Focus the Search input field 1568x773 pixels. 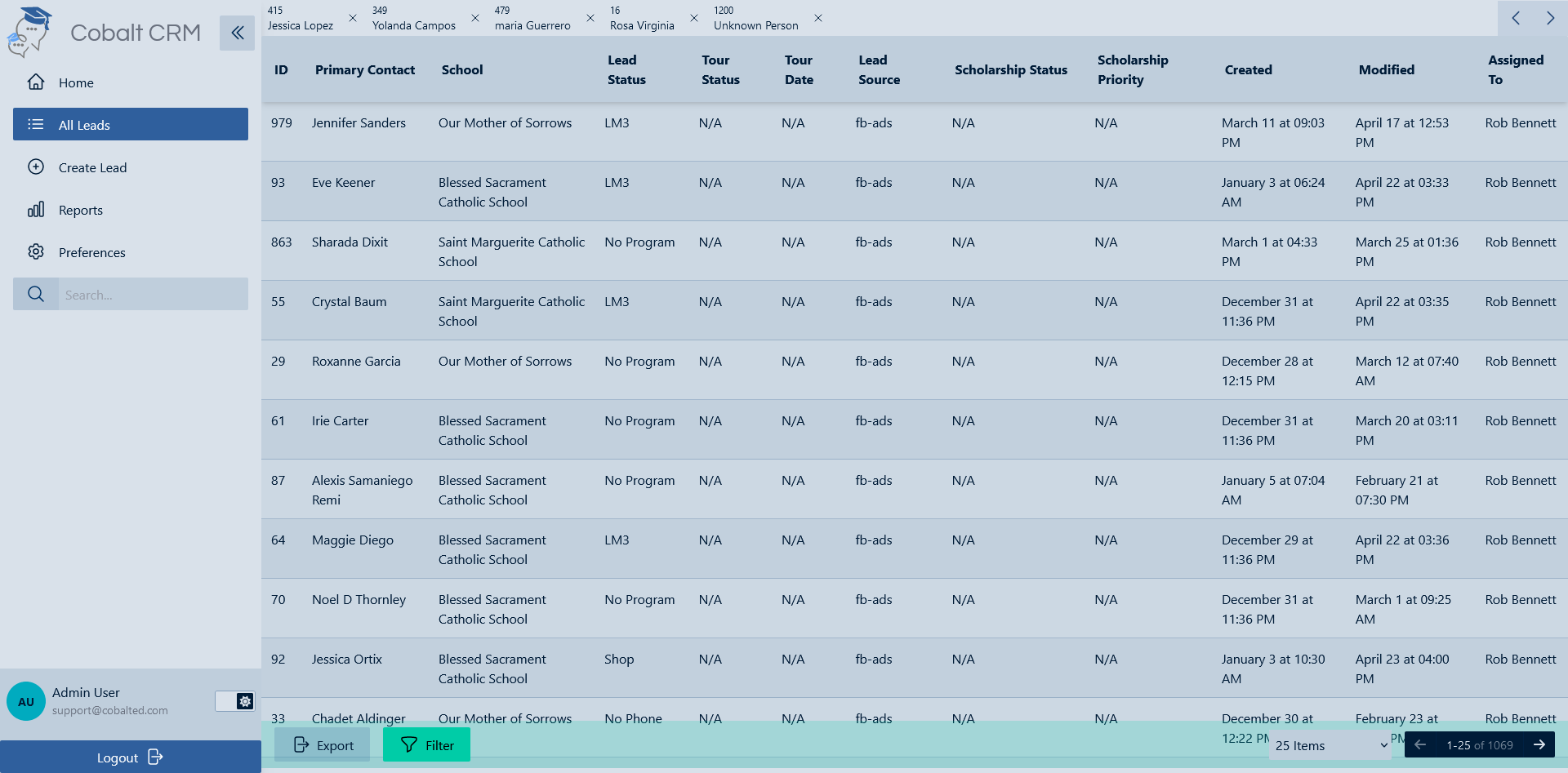(x=153, y=295)
